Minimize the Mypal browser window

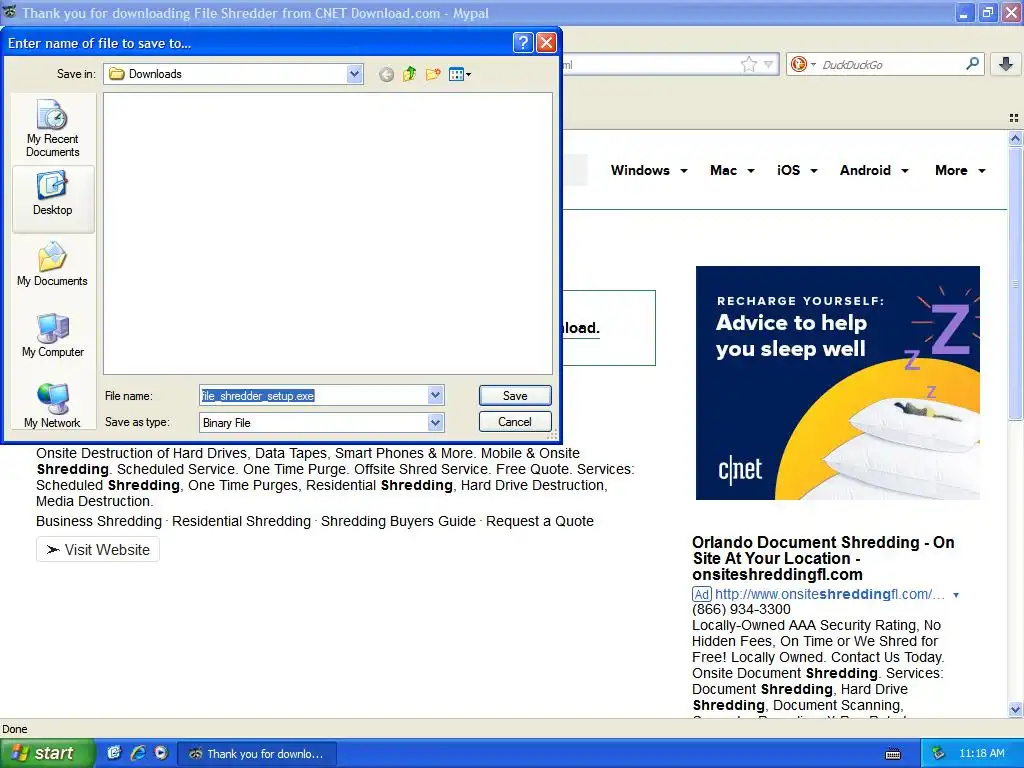pos(965,12)
